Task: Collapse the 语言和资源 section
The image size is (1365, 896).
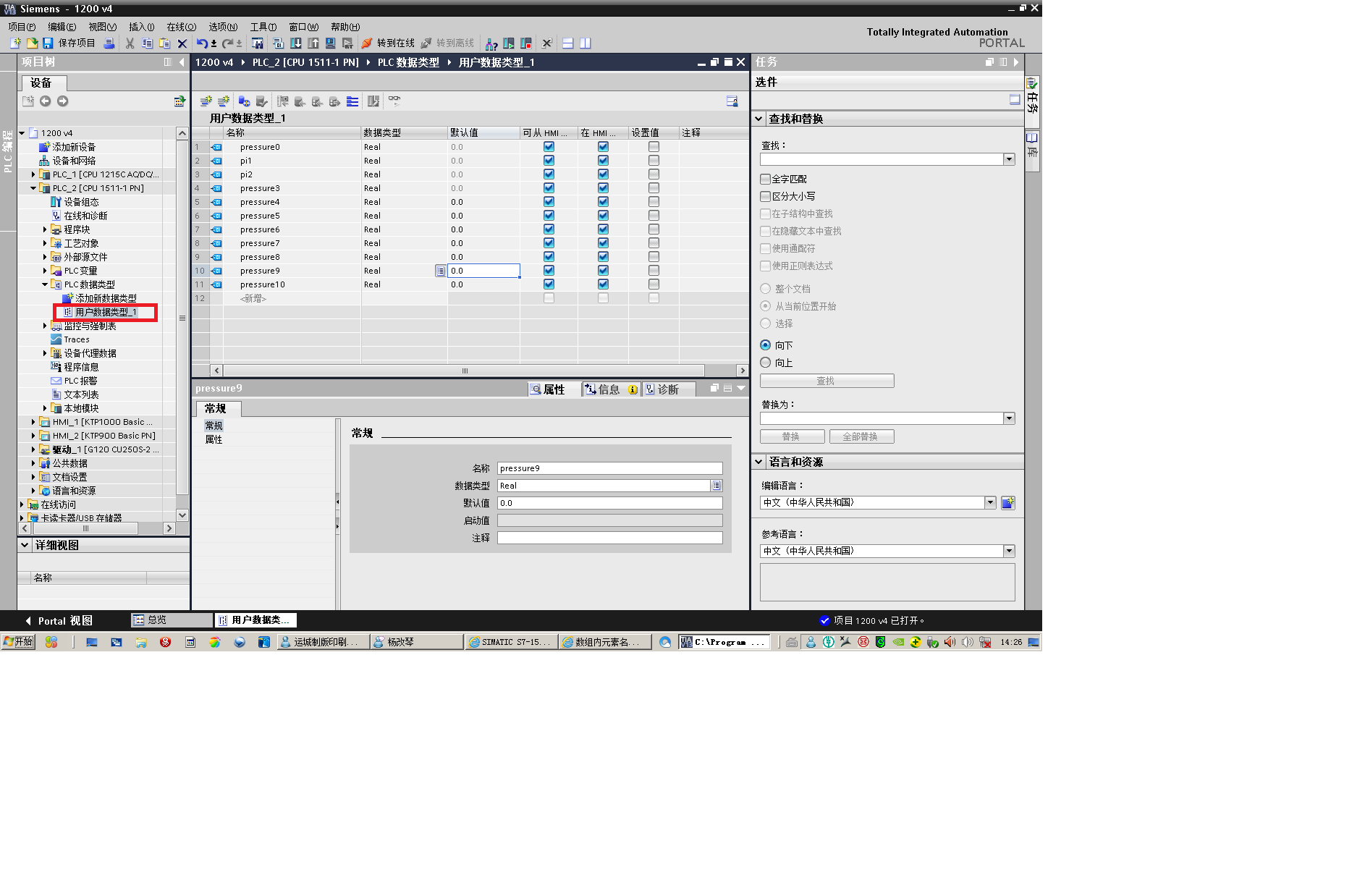Action: click(758, 462)
